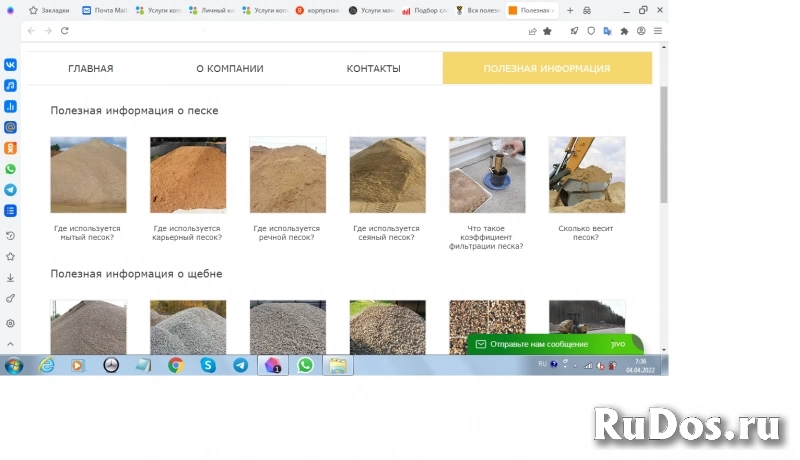
Task: Open link Сколько весит песок?
Action: (x=586, y=233)
